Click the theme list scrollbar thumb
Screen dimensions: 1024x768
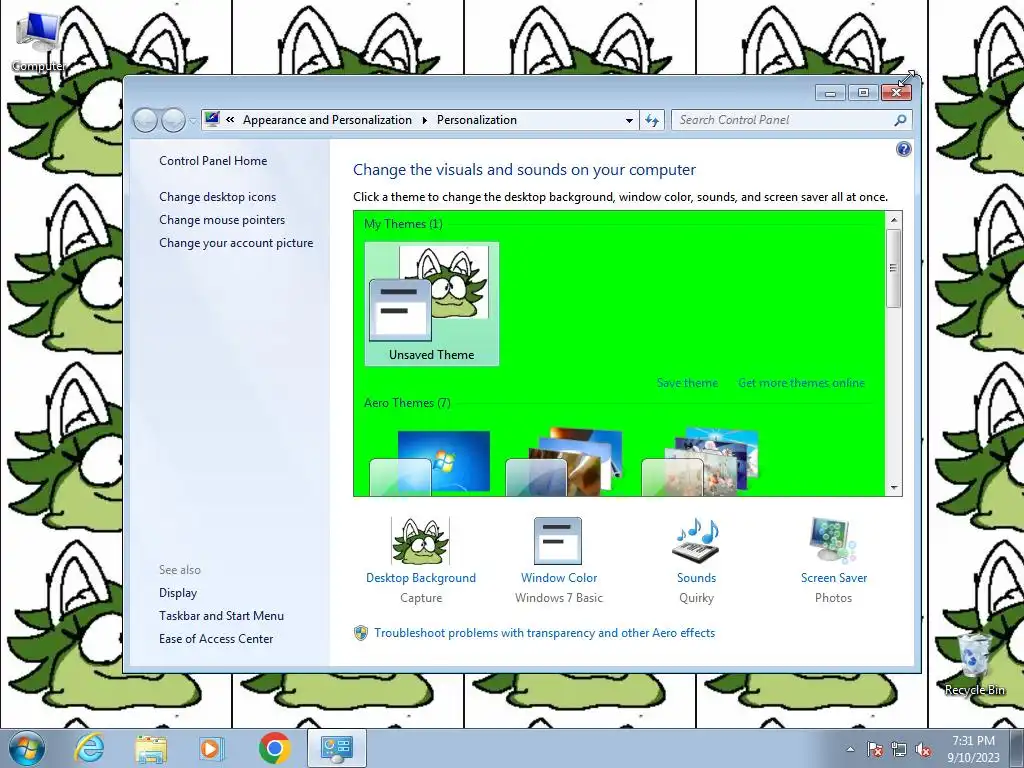pyautogui.click(x=894, y=268)
